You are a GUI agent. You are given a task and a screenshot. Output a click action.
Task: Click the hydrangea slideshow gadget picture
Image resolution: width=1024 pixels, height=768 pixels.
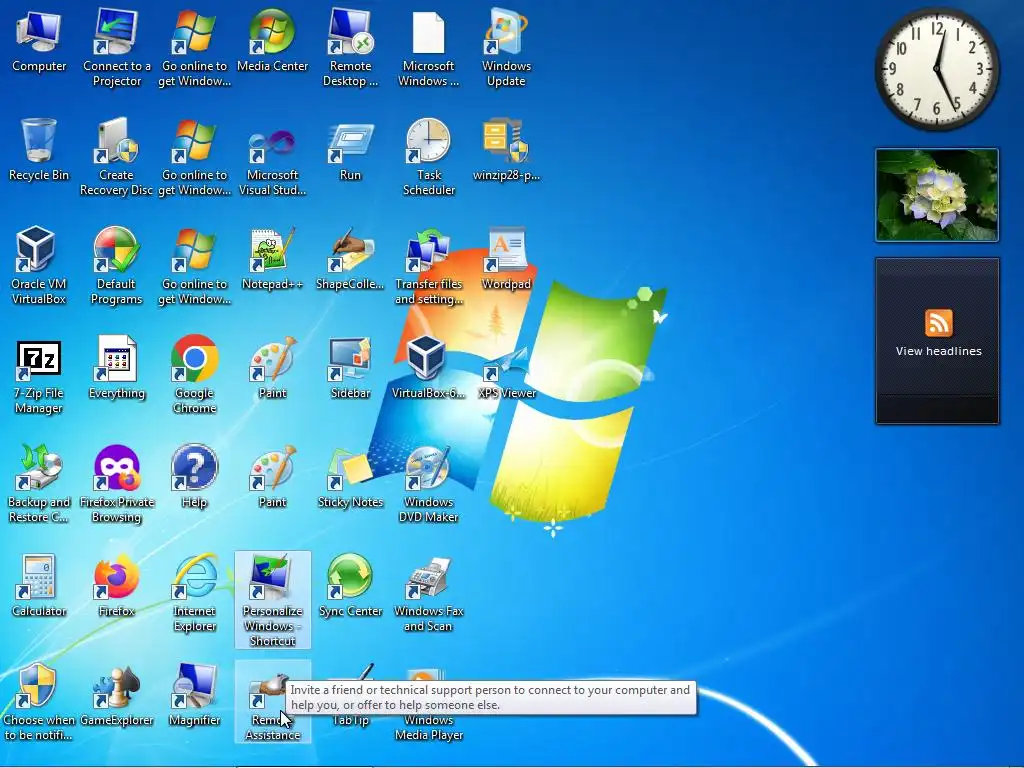[x=937, y=195]
